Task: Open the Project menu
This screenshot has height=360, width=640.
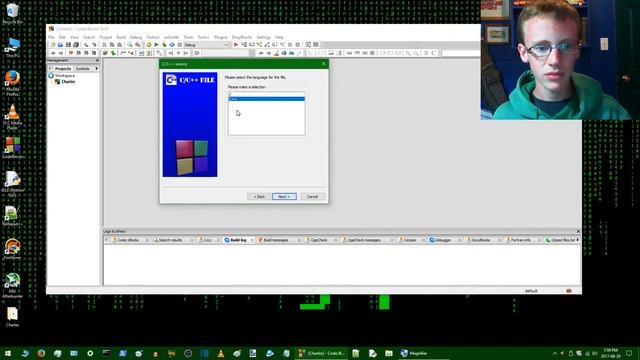Action: click(106, 37)
